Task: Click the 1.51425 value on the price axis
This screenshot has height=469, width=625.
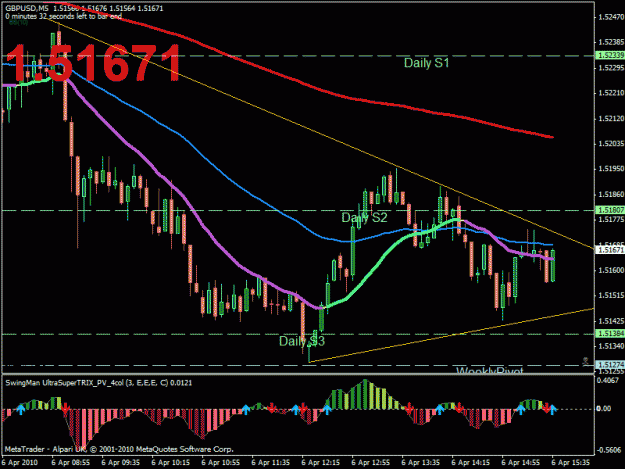Action: [x=611, y=321]
